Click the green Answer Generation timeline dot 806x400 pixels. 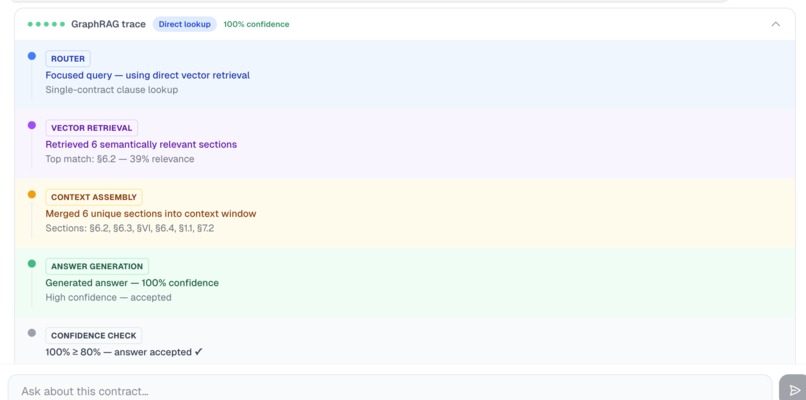[32, 264]
